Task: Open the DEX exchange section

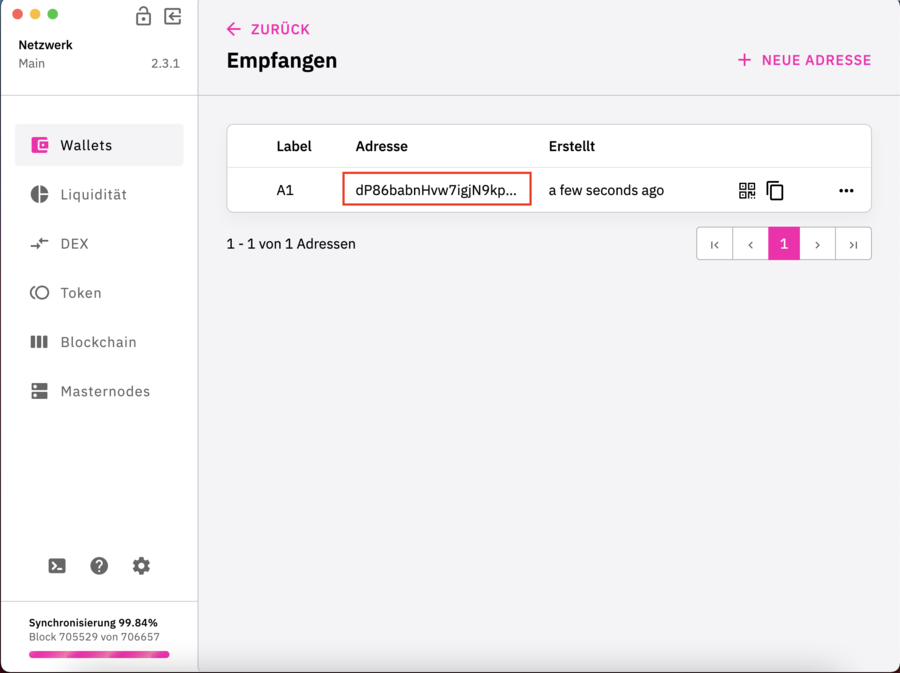Action: point(75,243)
